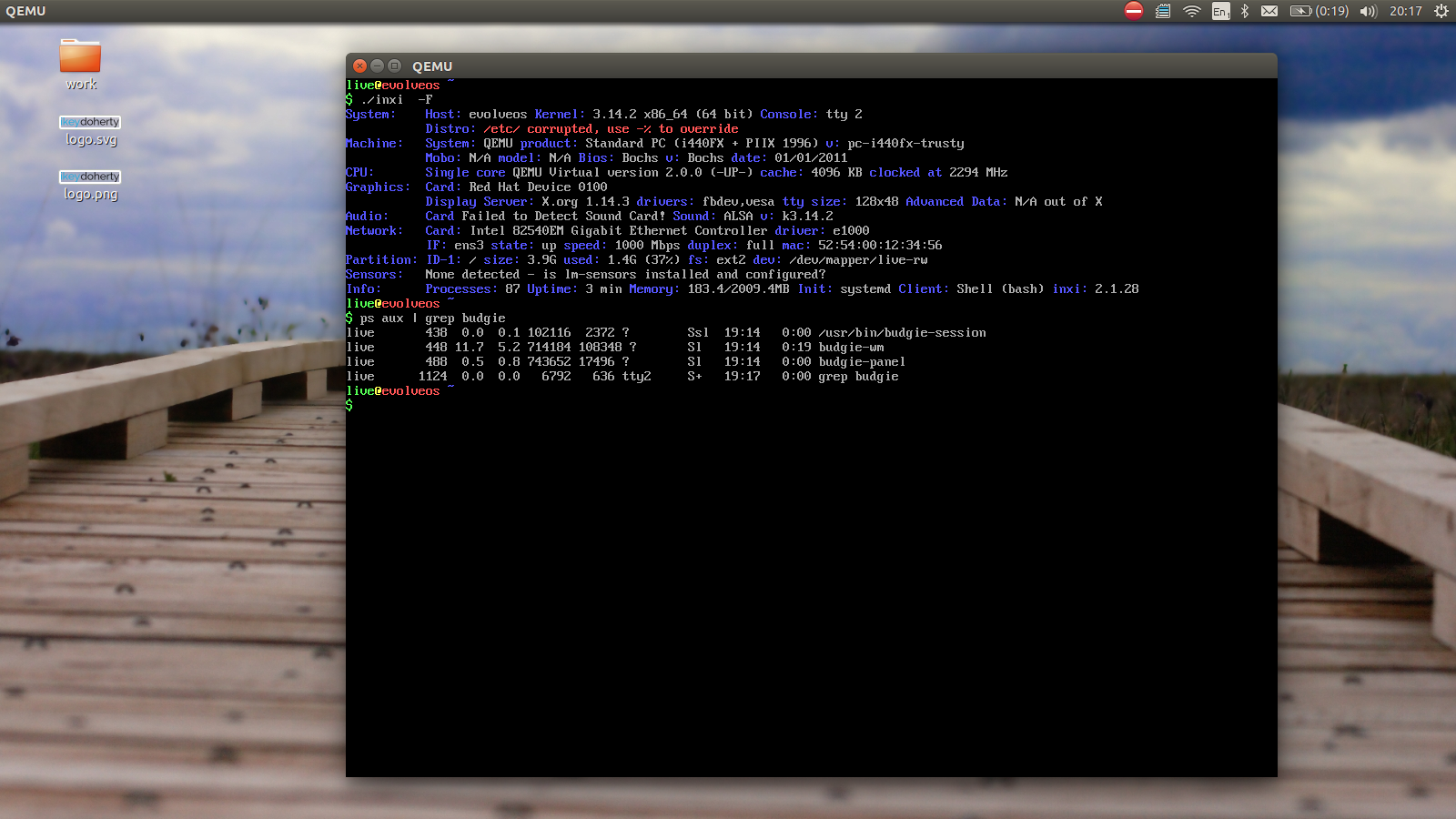Open the session gear menu
The image size is (1456, 819).
pos(1441,11)
